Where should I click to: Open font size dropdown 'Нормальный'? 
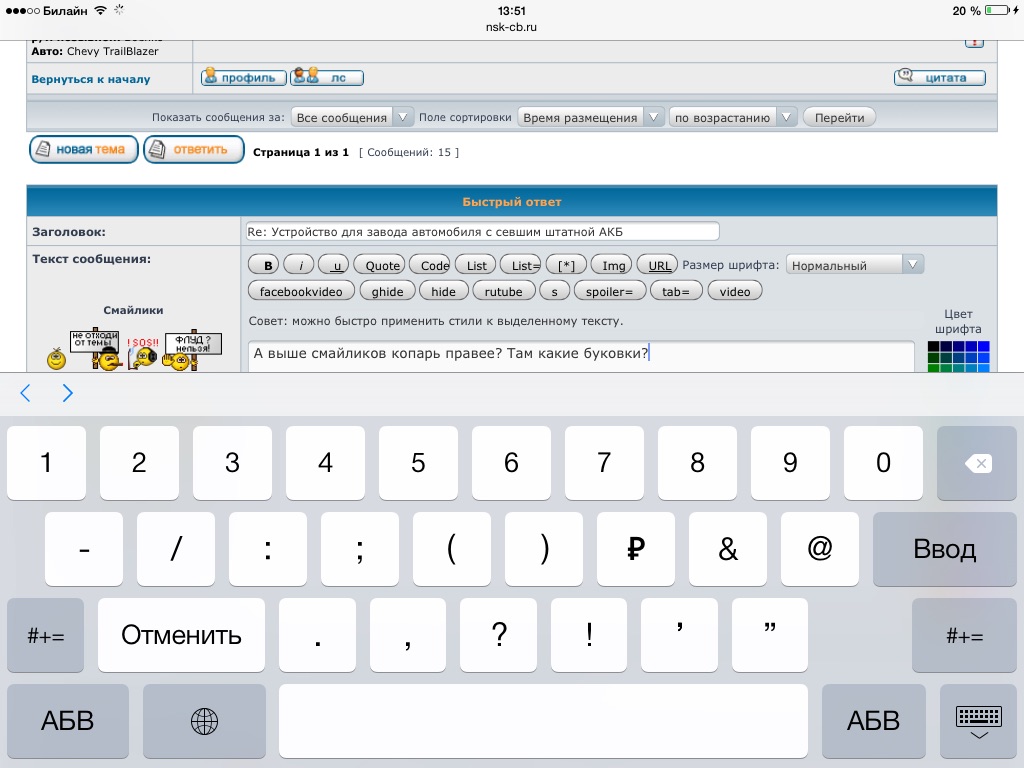[x=855, y=265]
